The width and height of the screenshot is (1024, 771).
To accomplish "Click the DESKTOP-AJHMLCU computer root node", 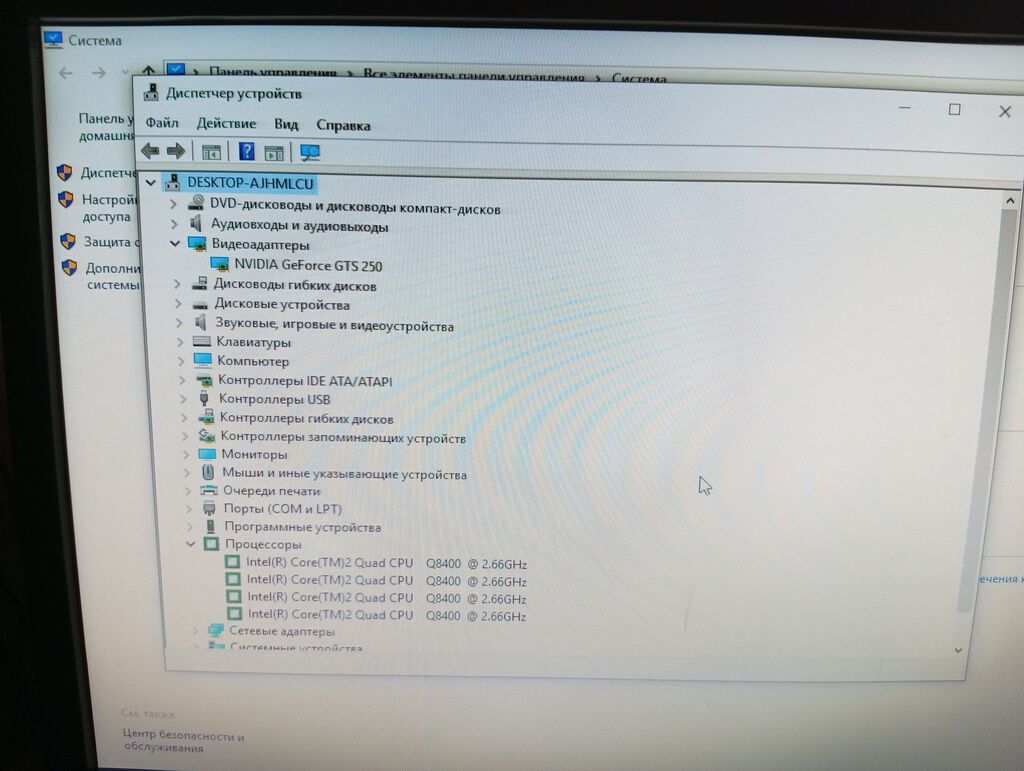I will 250,183.
